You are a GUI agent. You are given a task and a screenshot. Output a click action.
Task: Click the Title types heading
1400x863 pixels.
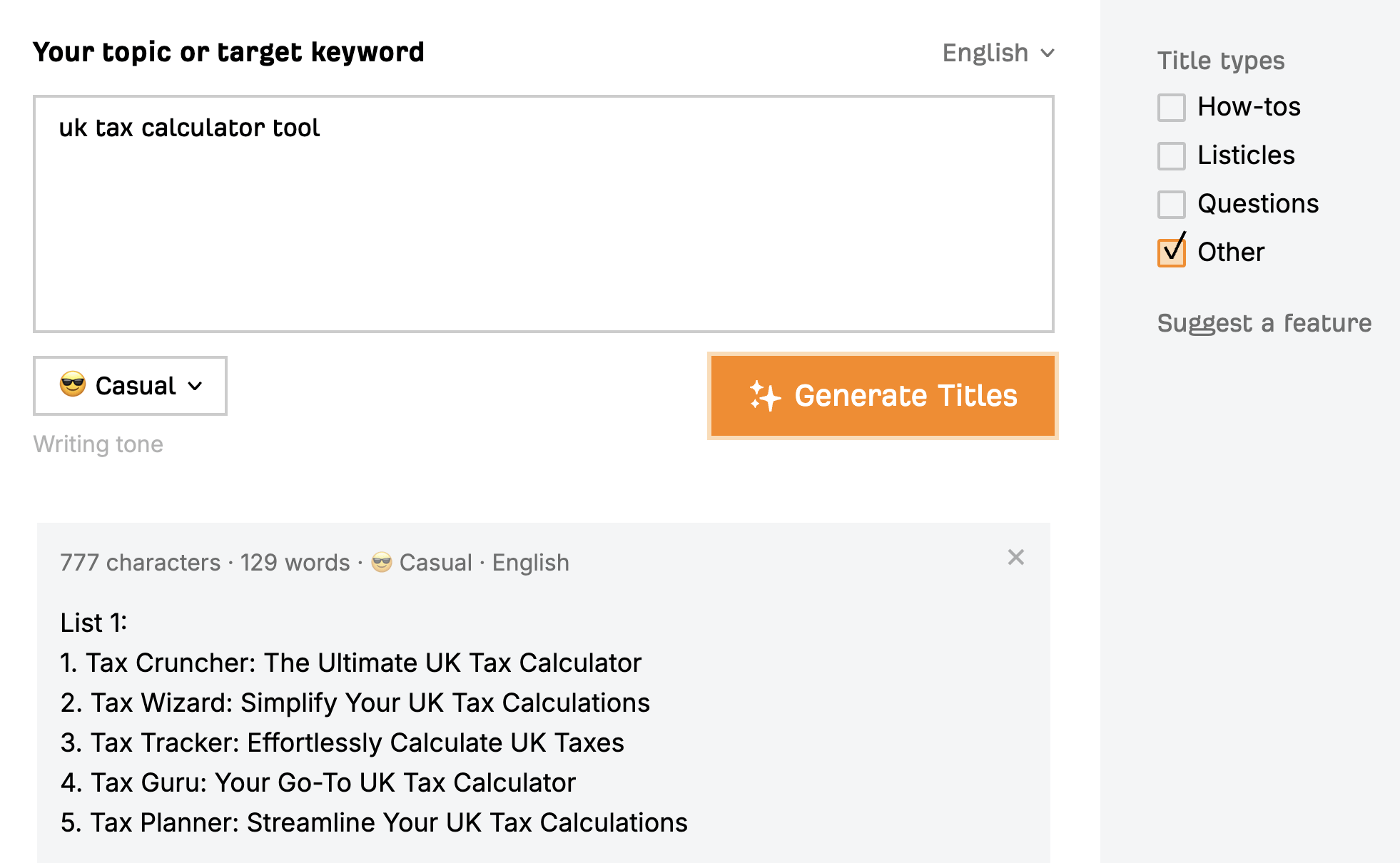(1220, 60)
